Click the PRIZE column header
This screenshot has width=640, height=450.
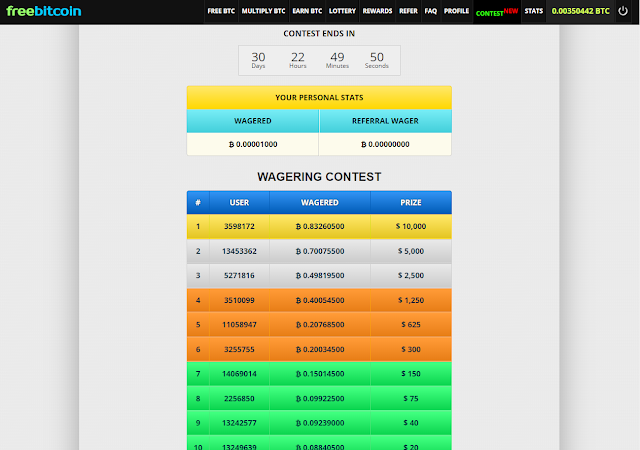411,202
